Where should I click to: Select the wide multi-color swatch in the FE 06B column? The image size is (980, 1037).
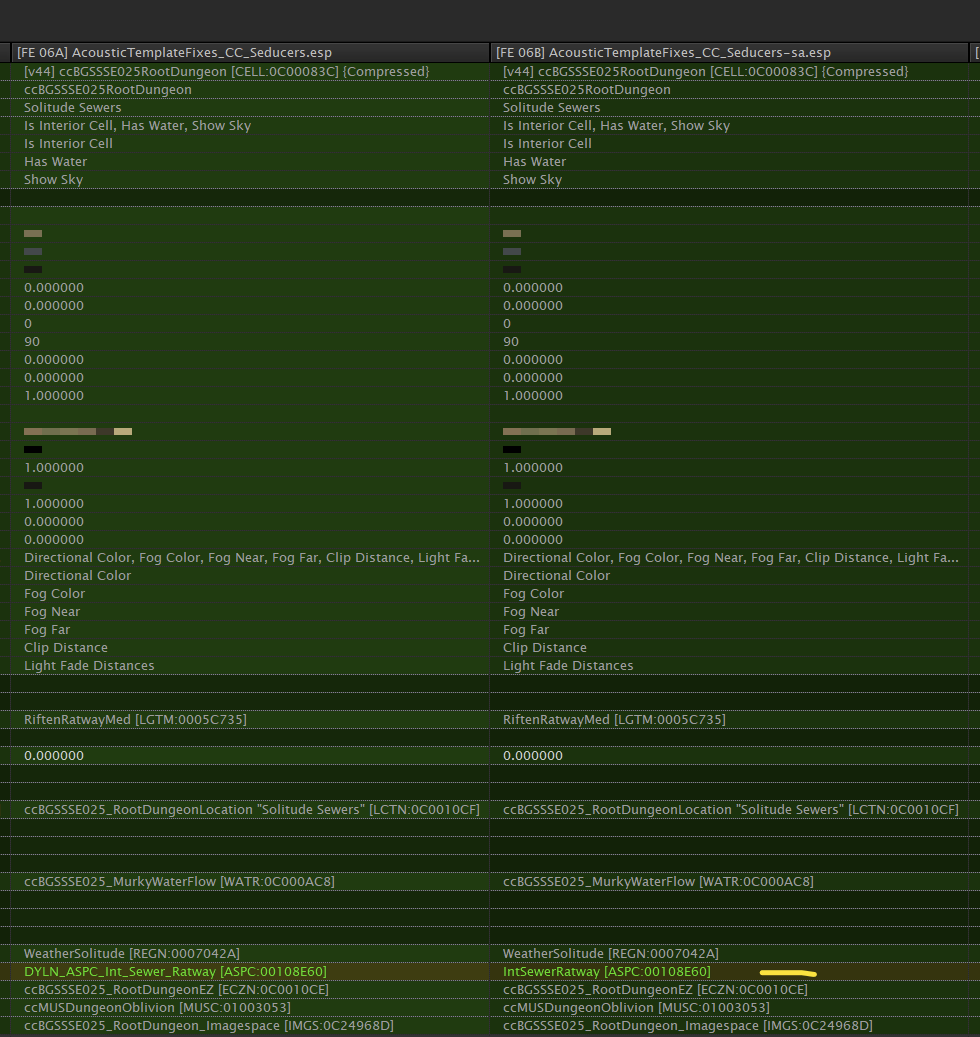pos(557,432)
